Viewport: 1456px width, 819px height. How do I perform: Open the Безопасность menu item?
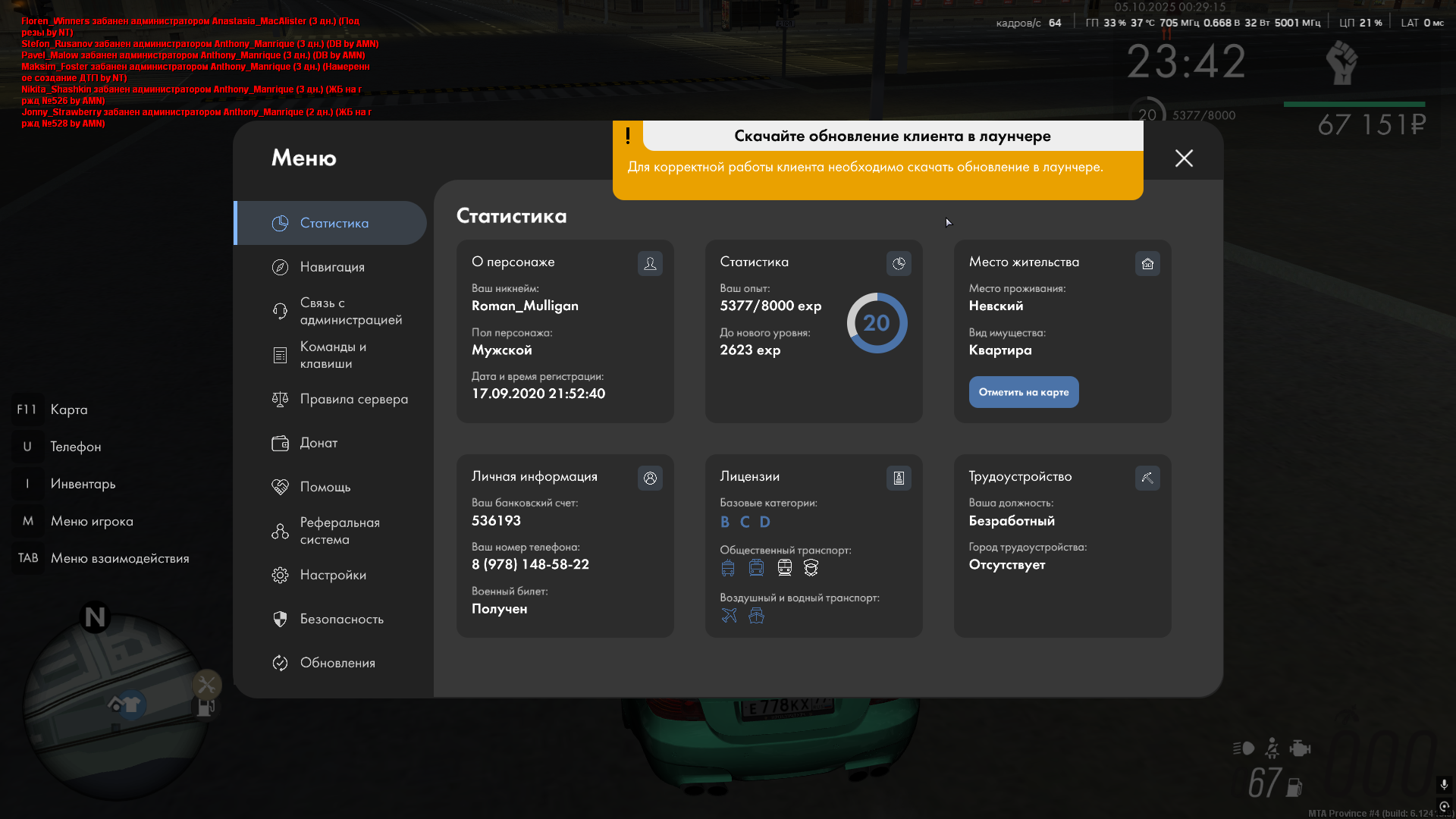[340, 619]
